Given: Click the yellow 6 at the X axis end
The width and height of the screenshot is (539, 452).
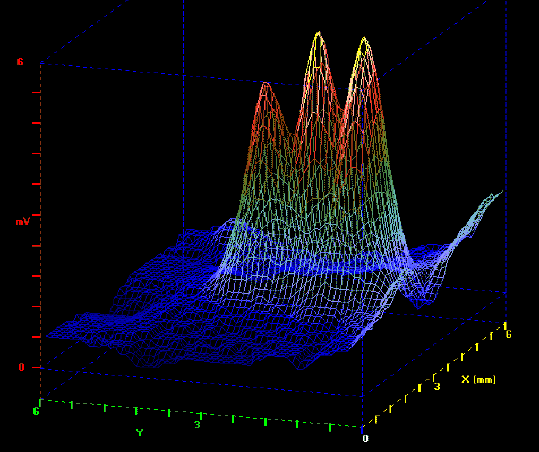Looking at the screenshot, I should (508, 334).
